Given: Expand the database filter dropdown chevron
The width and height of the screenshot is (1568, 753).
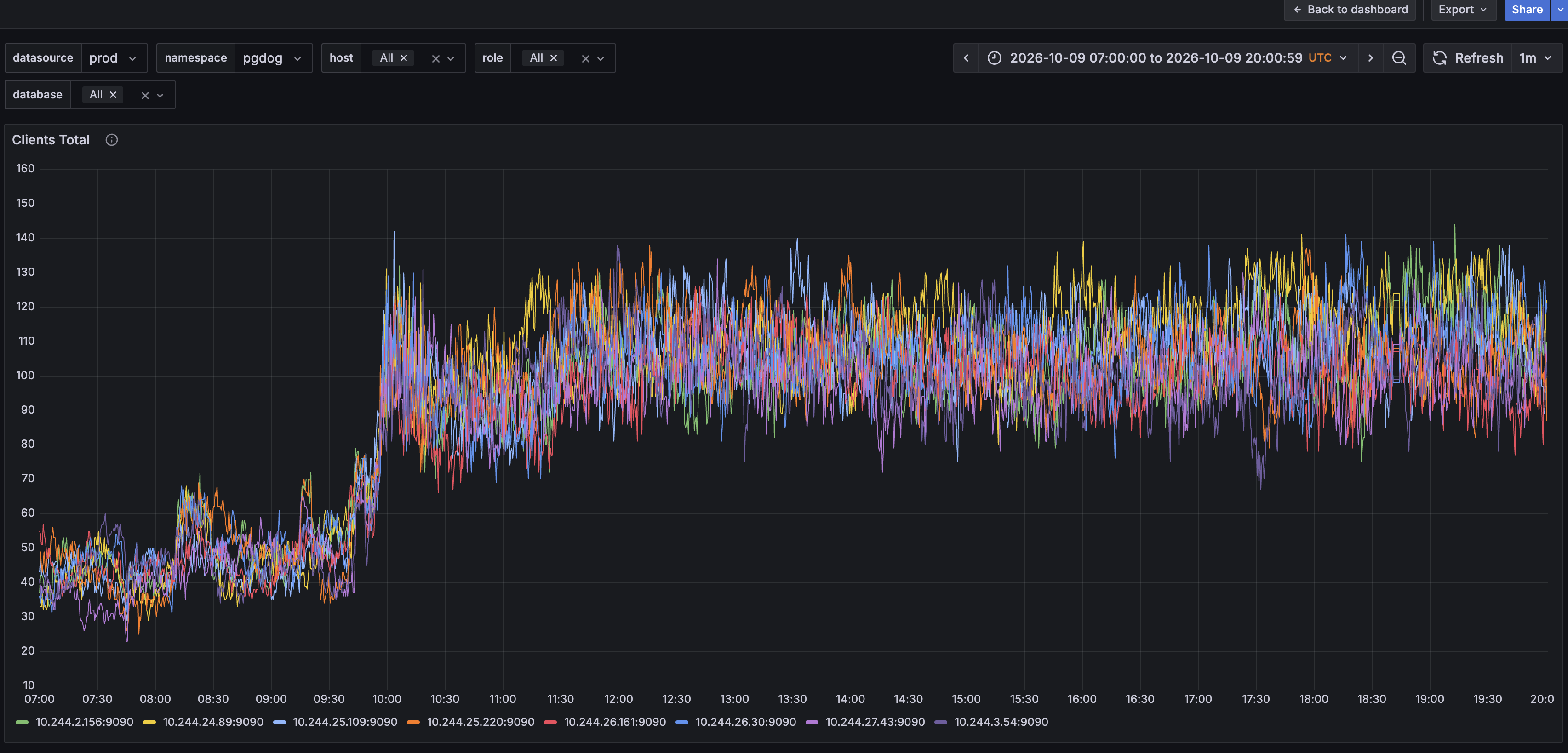Looking at the screenshot, I should [x=160, y=96].
